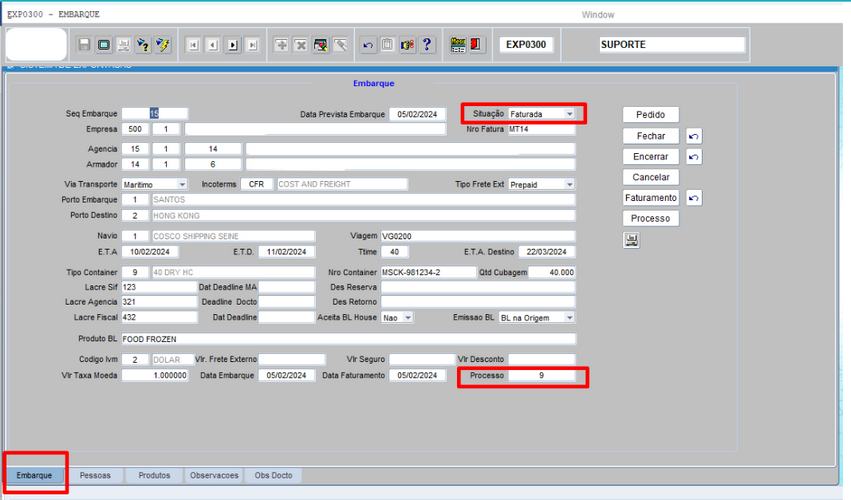Expand the Via Transporte dropdown
This screenshot has height=500, width=851.
(x=182, y=185)
